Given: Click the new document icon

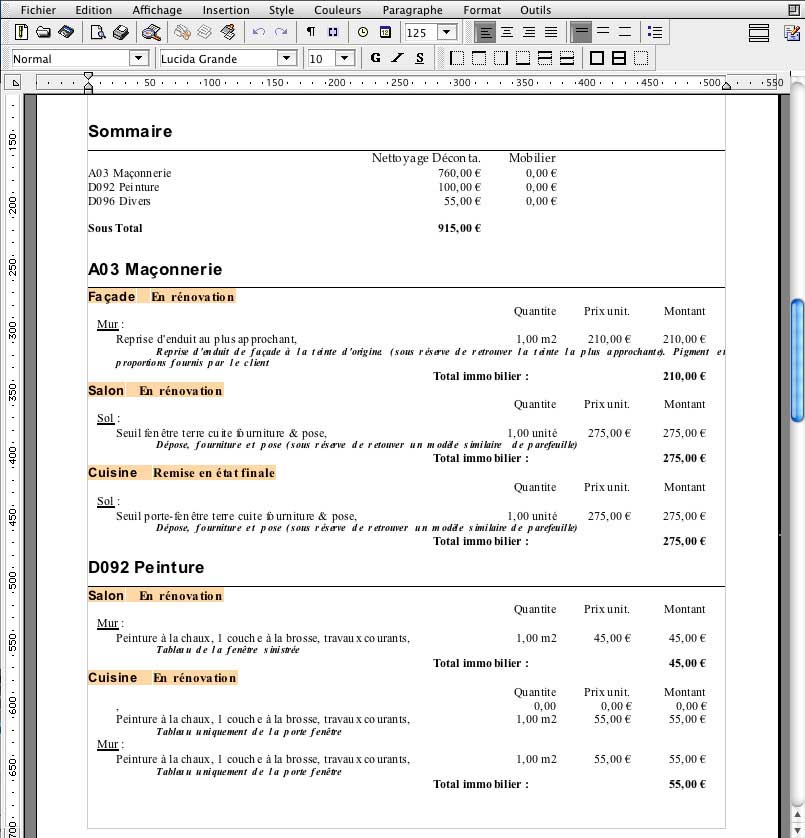Looking at the screenshot, I should (x=21, y=33).
